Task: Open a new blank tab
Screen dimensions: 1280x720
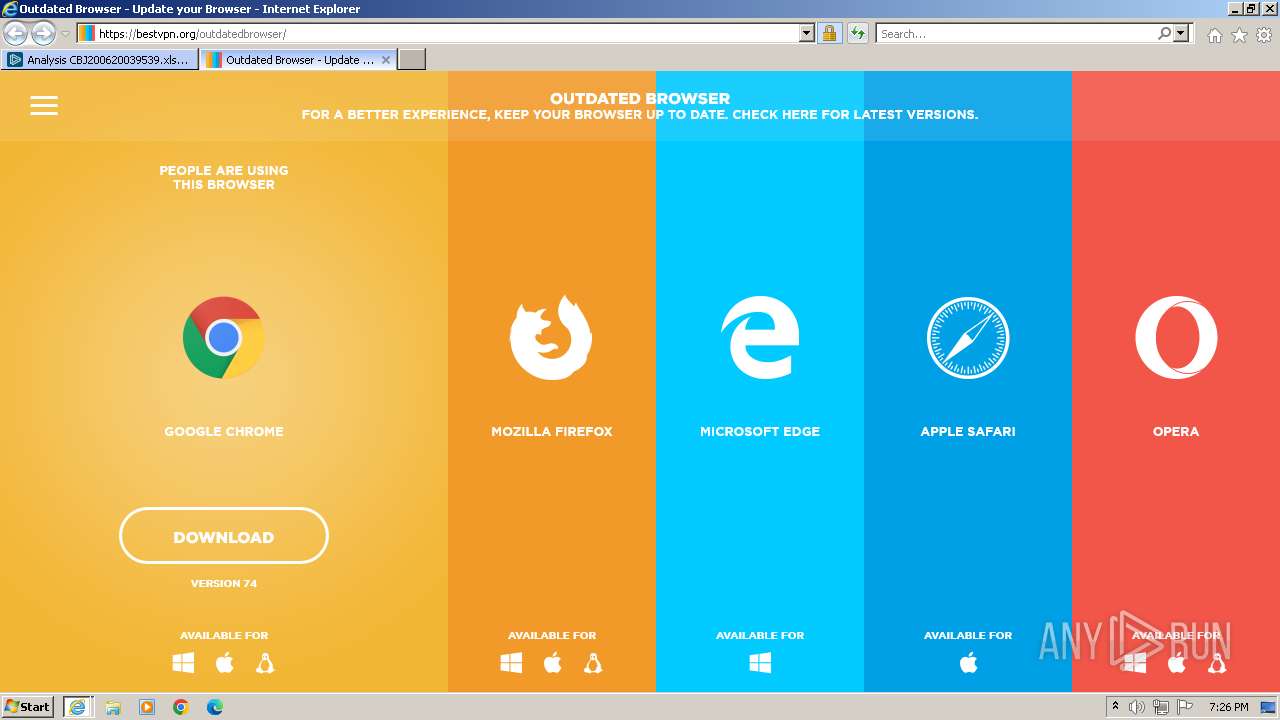Action: coord(412,60)
